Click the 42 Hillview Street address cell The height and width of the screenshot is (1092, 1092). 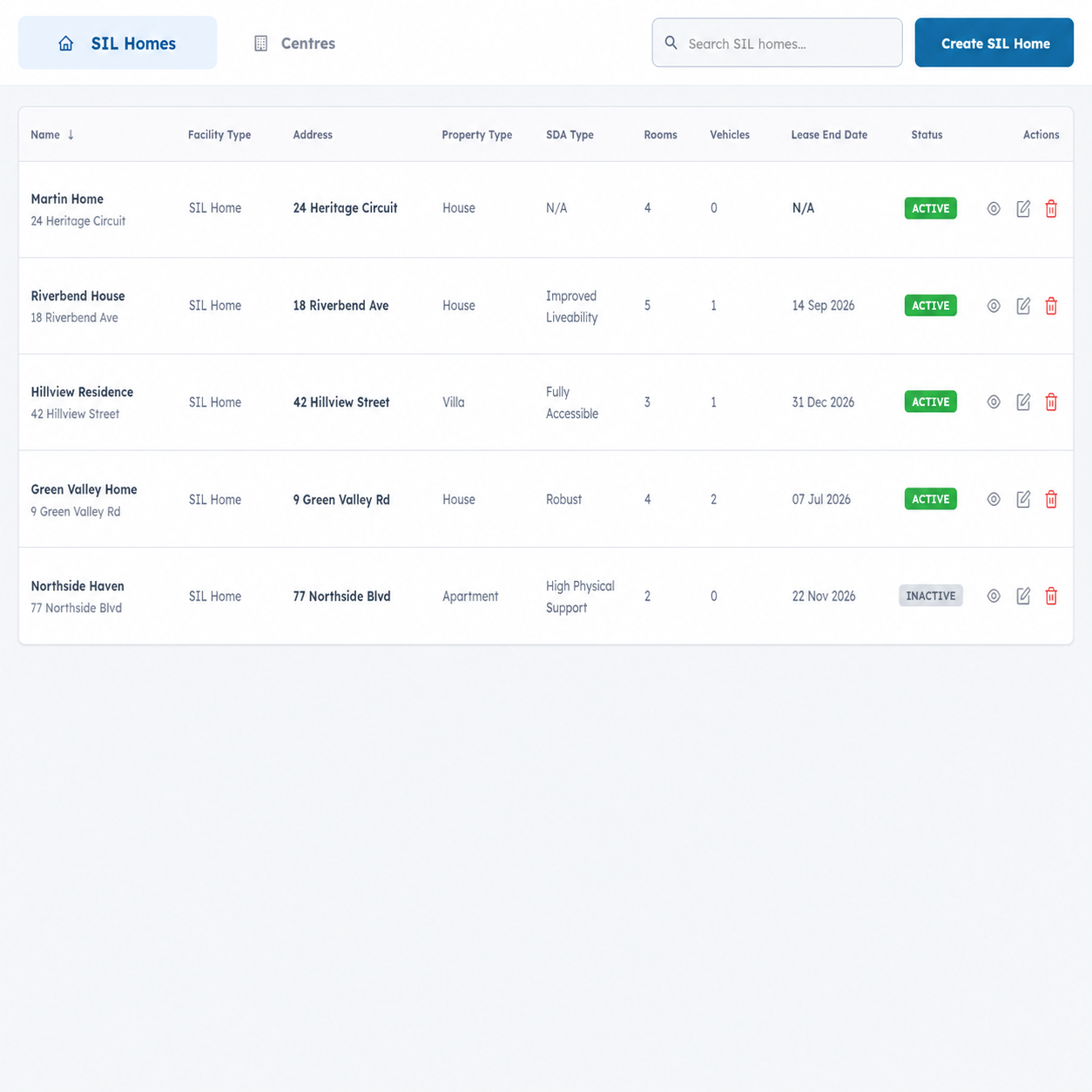coord(341,402)
